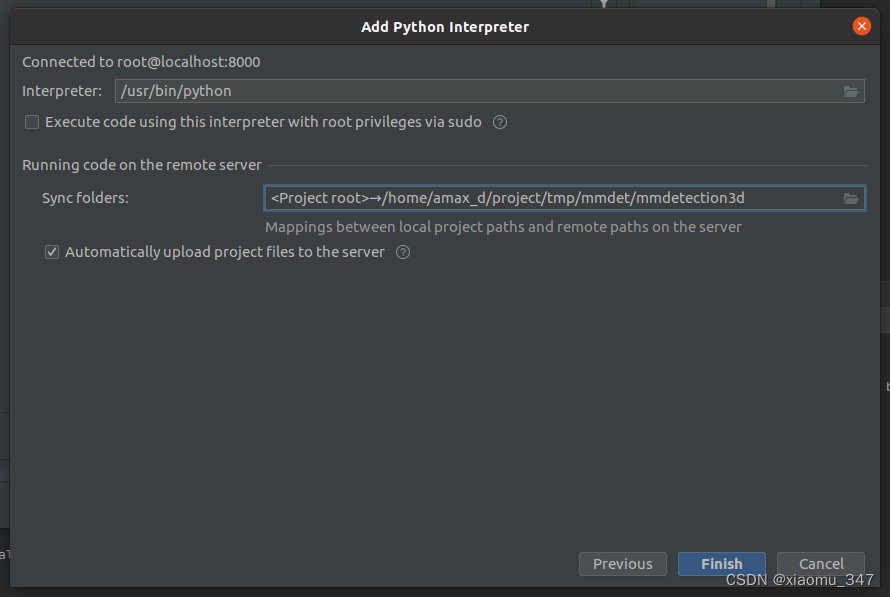Screen dimensions: 890x597
Task: Cancel adding the Python interpreter
Action: [820, 564]
